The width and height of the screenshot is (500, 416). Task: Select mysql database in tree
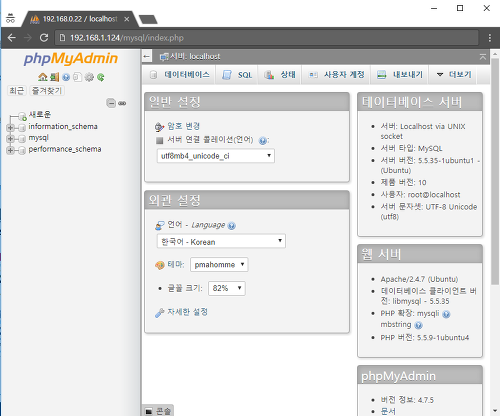pyautogui.click(x=38, y=138)
